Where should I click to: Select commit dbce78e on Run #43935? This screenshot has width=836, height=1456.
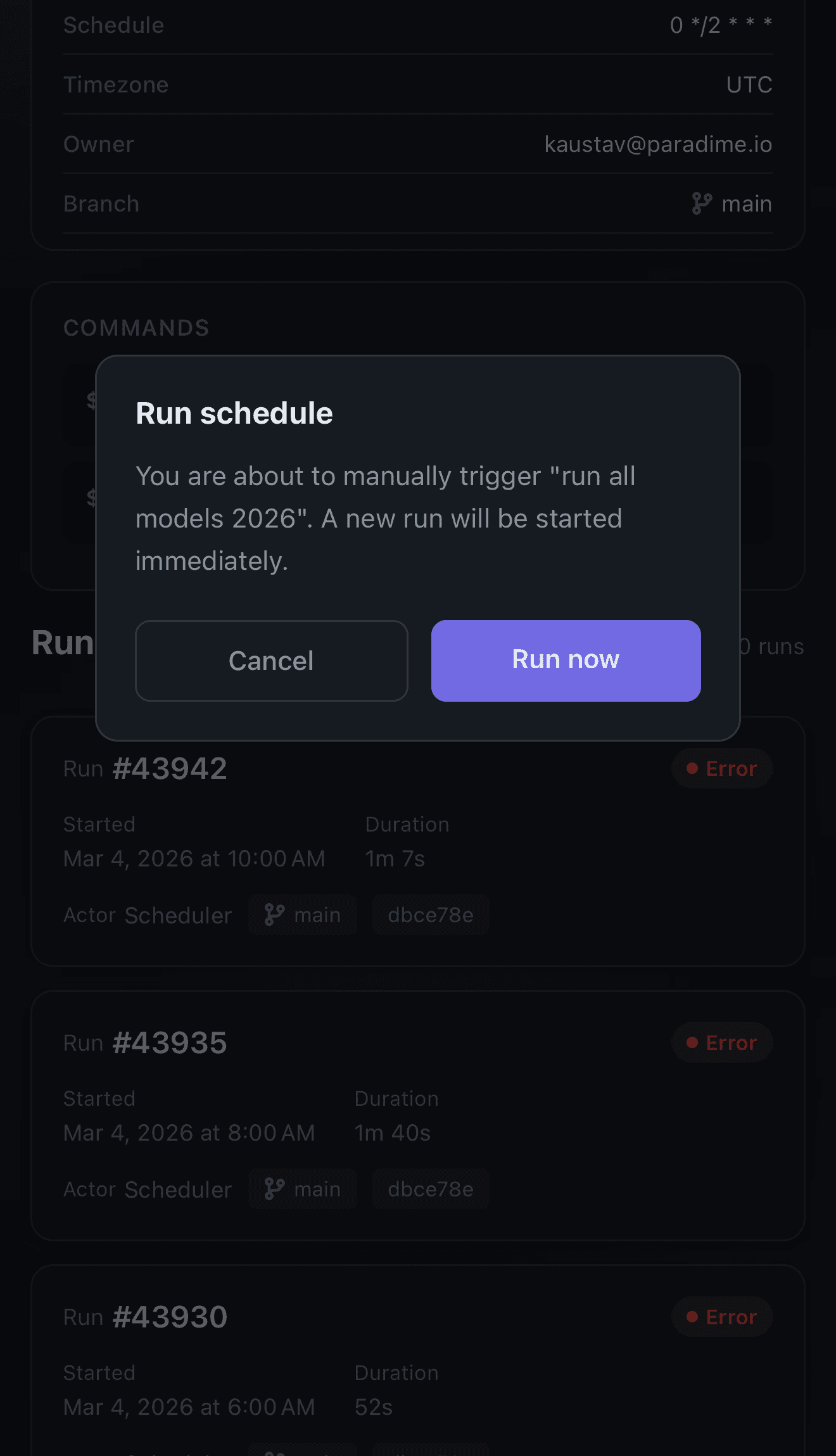[x=431, y=1189]
